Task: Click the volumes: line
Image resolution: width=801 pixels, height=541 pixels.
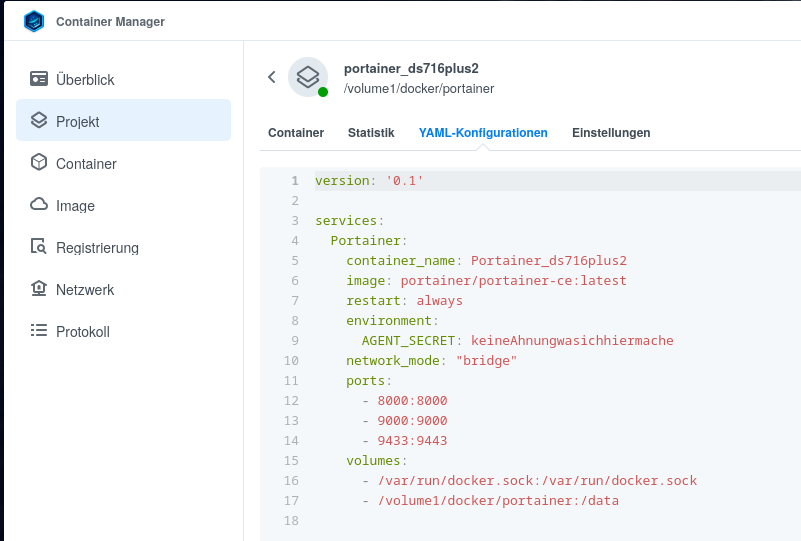Action: coord(376,460)
